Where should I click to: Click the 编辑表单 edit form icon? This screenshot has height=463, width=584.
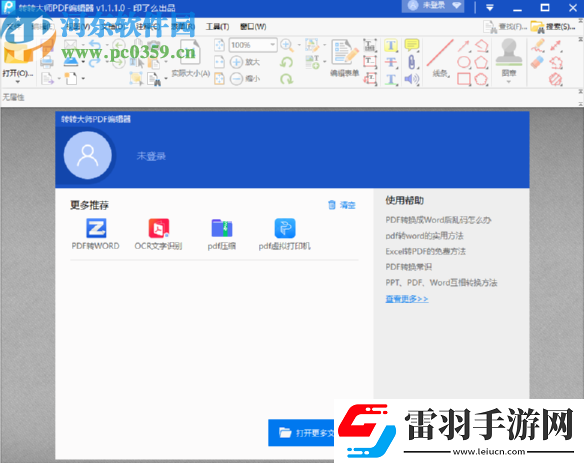click(x=345, y=58)
